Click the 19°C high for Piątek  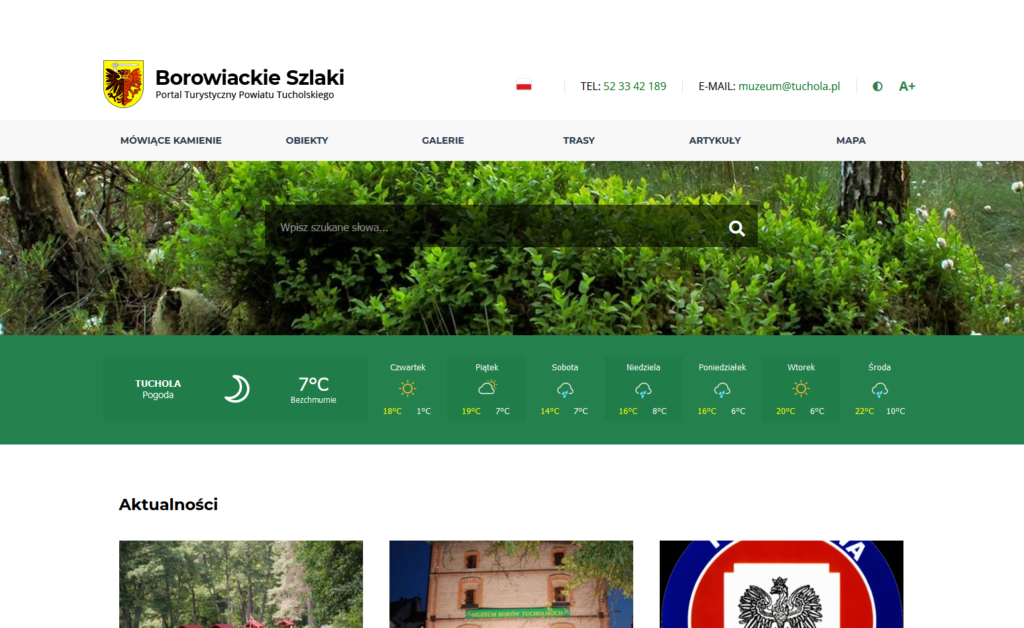pyautogui.click(x=471, y=411)
